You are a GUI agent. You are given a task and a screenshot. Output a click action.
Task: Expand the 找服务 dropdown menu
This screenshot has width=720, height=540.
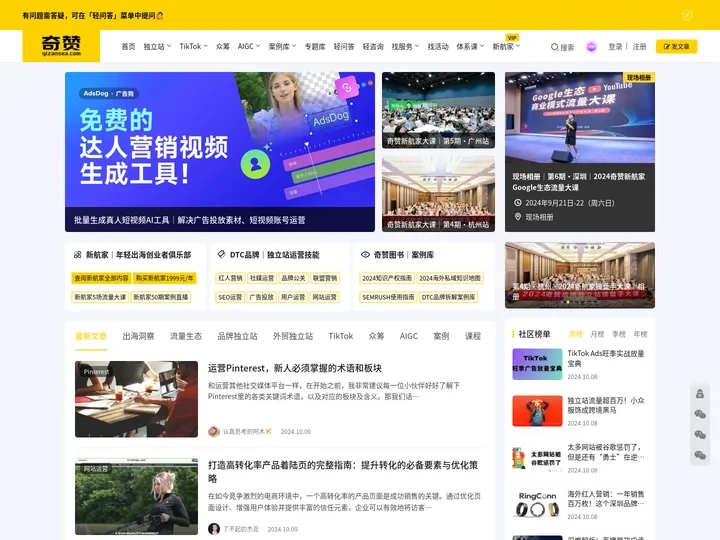pyautogui.click(x=405, y=46)
